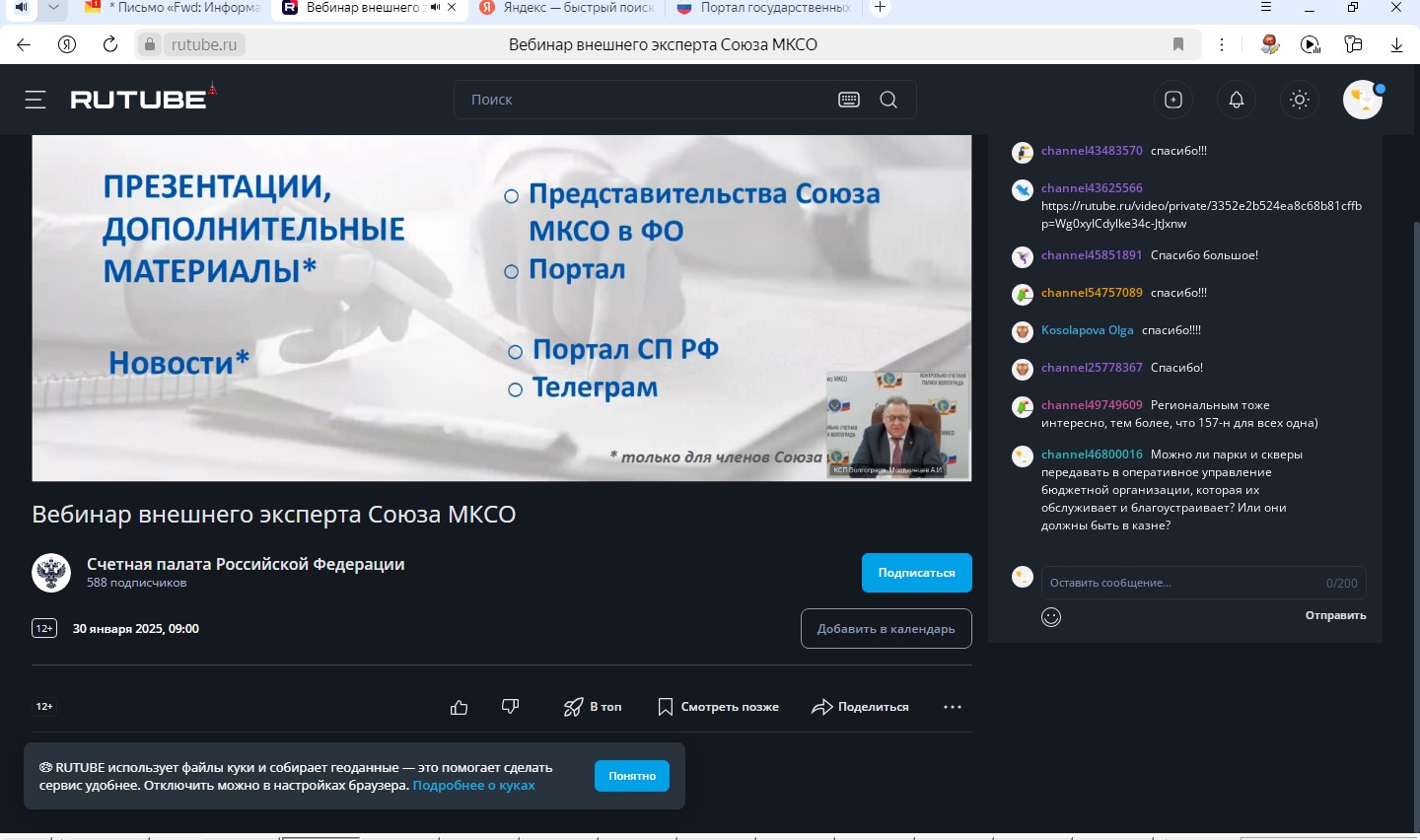This screenshot has width=1420, height=840.
Task: Click into the Поиск search field
Action: click(646, 100)
